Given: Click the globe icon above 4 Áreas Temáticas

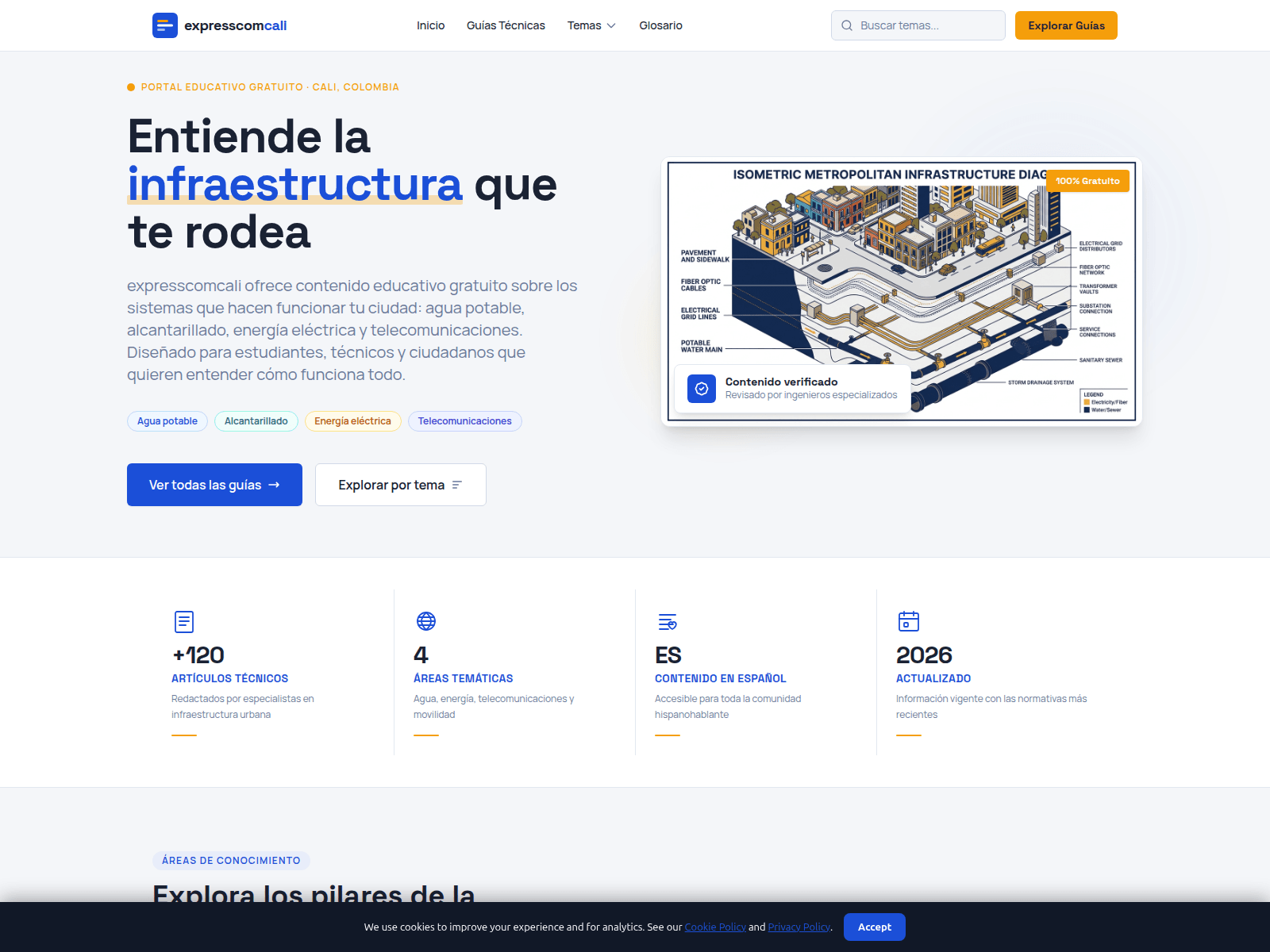Looking at the screenshot, I should click(x=426, y=621).
